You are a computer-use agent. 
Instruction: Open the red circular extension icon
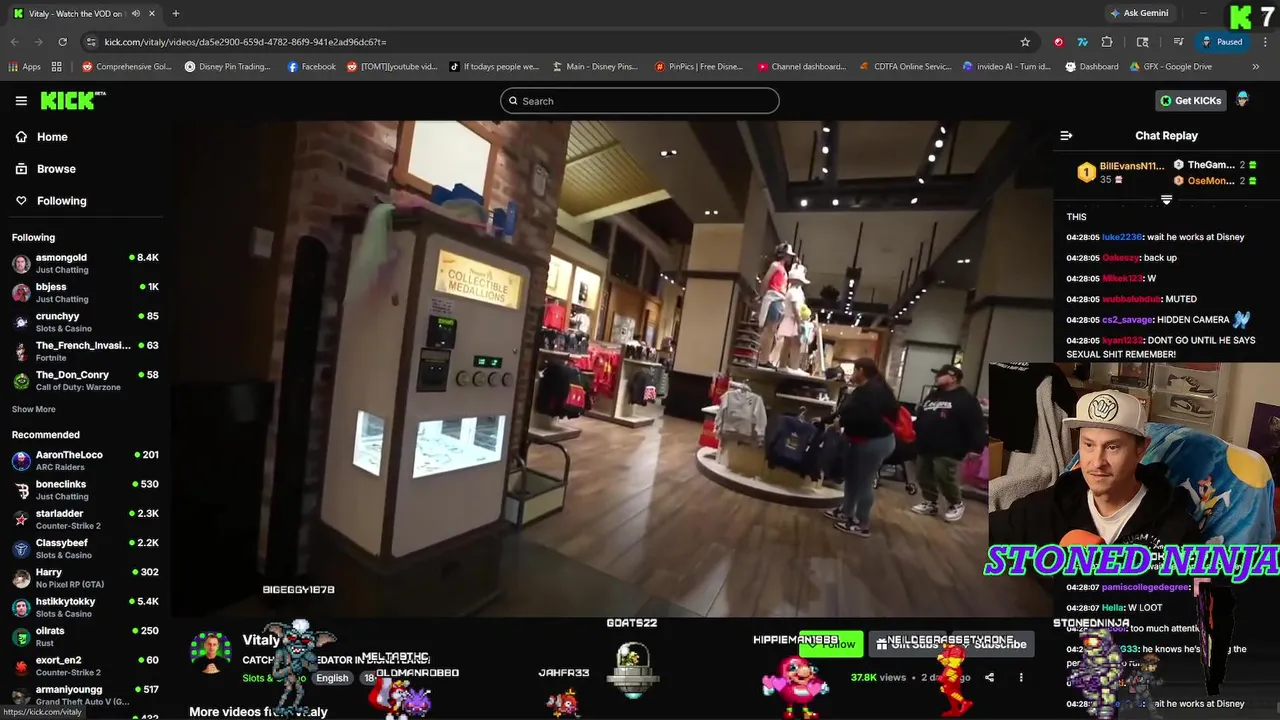[1059, 42]
